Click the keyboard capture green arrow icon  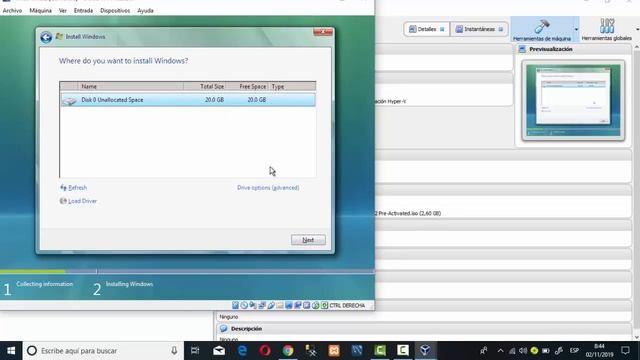point(324,305)
